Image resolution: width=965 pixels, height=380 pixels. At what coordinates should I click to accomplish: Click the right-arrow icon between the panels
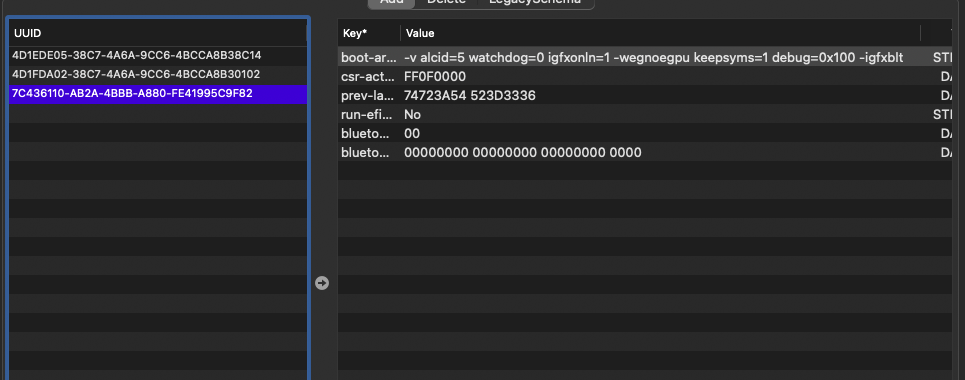[x=322, y=283]
